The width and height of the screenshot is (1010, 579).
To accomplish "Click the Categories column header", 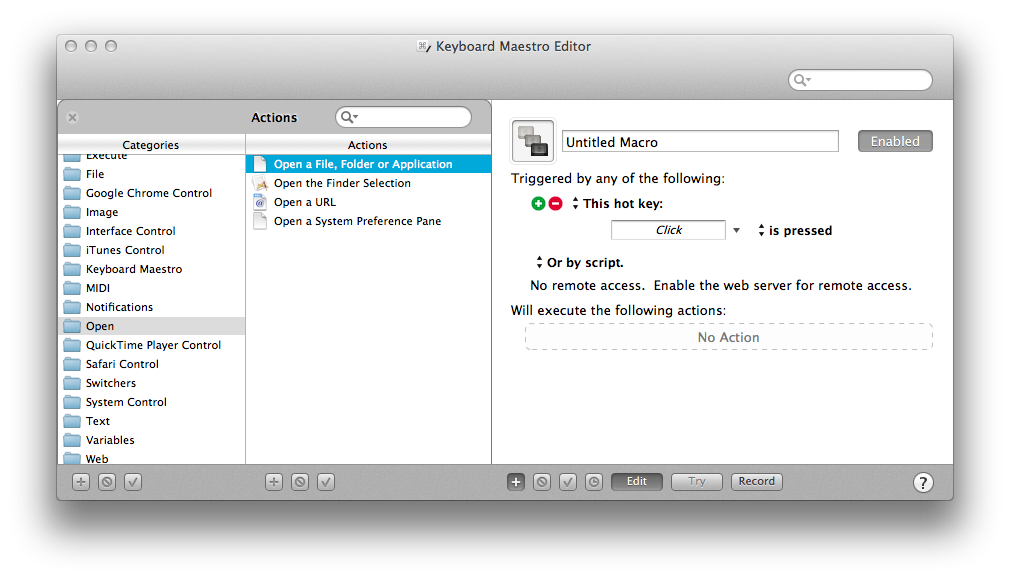I will (151, 145).
